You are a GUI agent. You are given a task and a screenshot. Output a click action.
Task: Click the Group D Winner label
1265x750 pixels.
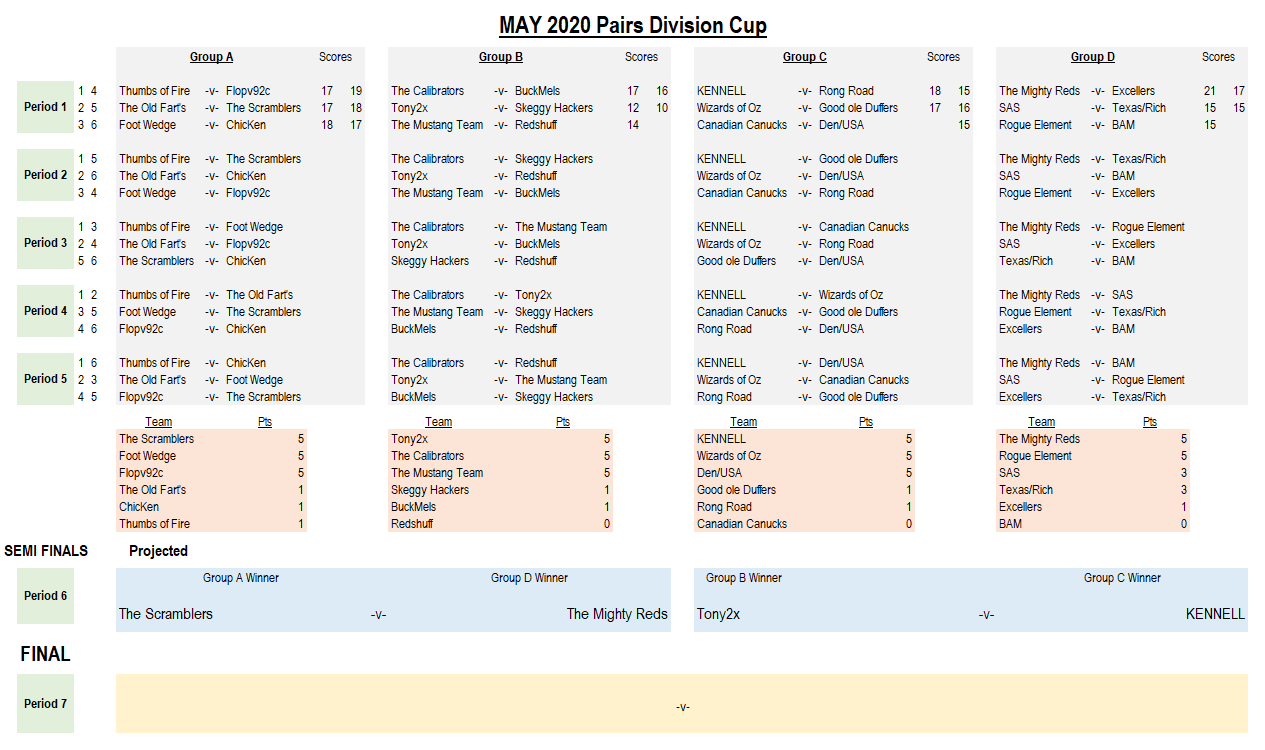(x=529, y=578)
